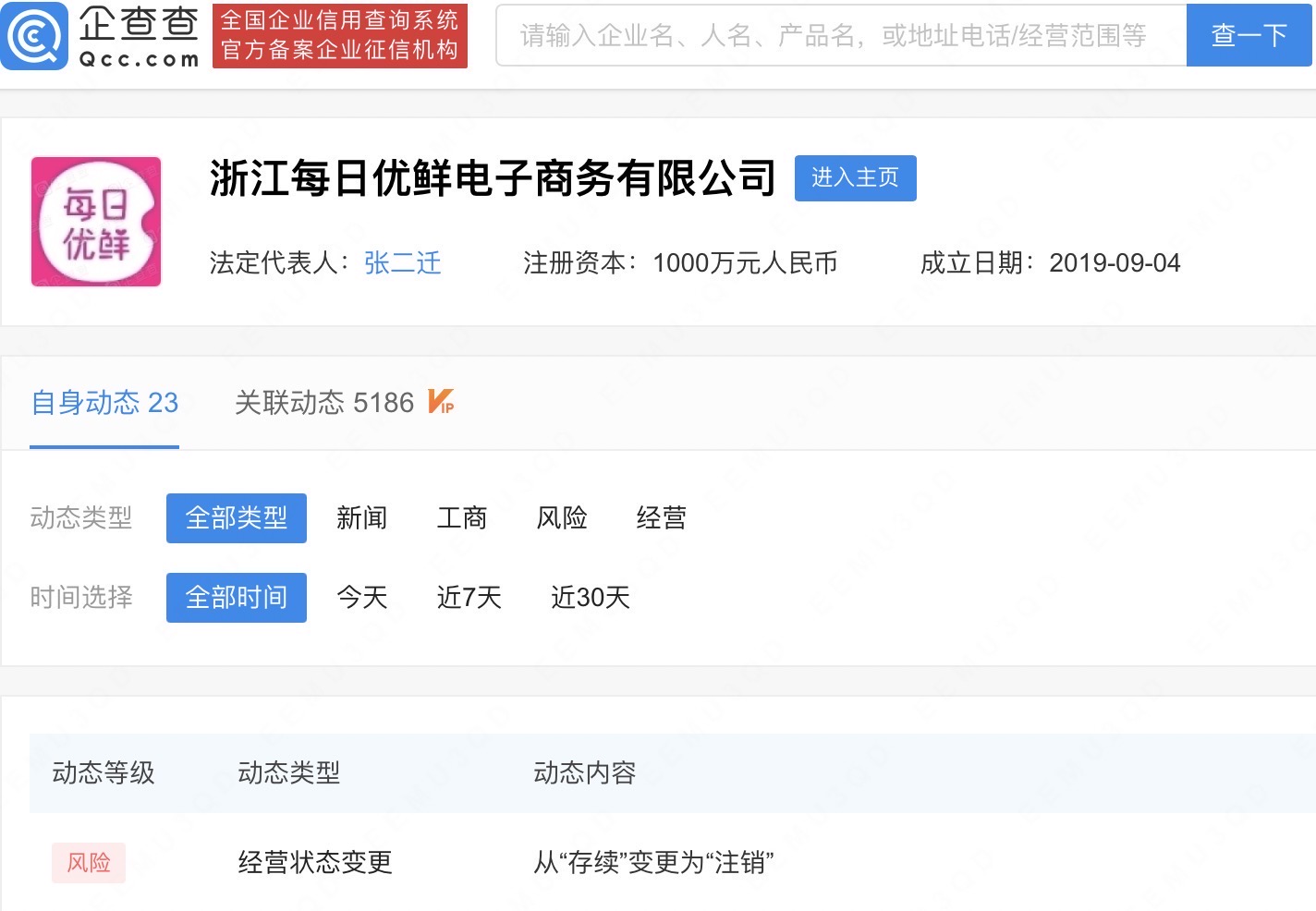This screenshot has height=911, width=1316.
Task: Click the VIP badge icon
Action: coord(441,402)
